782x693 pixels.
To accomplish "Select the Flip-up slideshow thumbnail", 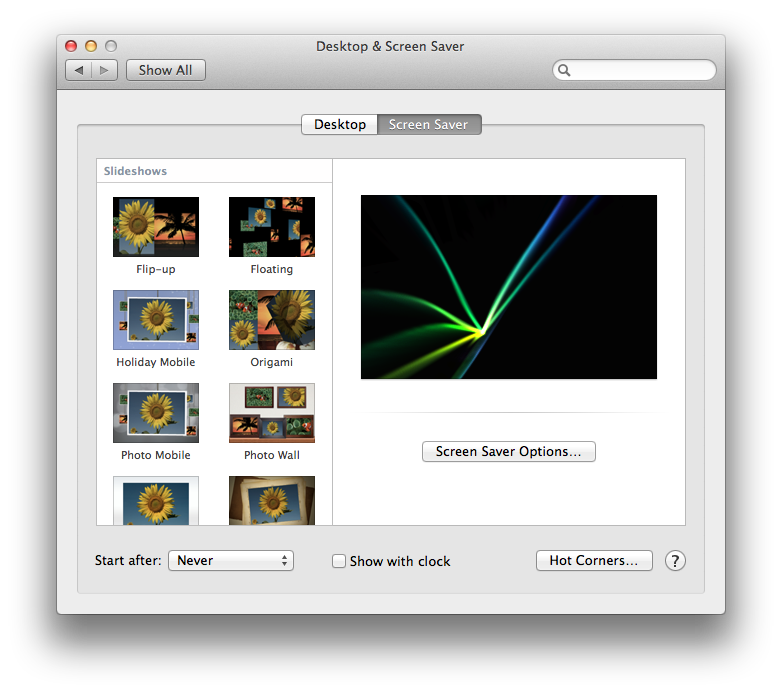I will coord(156,227).
